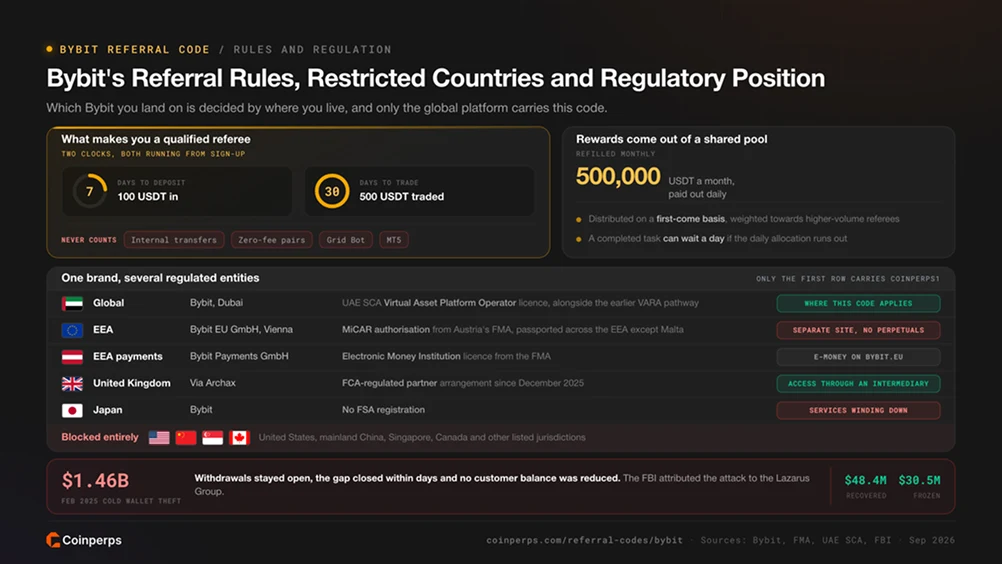Click the Sources footer text
Image resolution: width=1002 pixels, height=564 pixels.
click(796, 540)
